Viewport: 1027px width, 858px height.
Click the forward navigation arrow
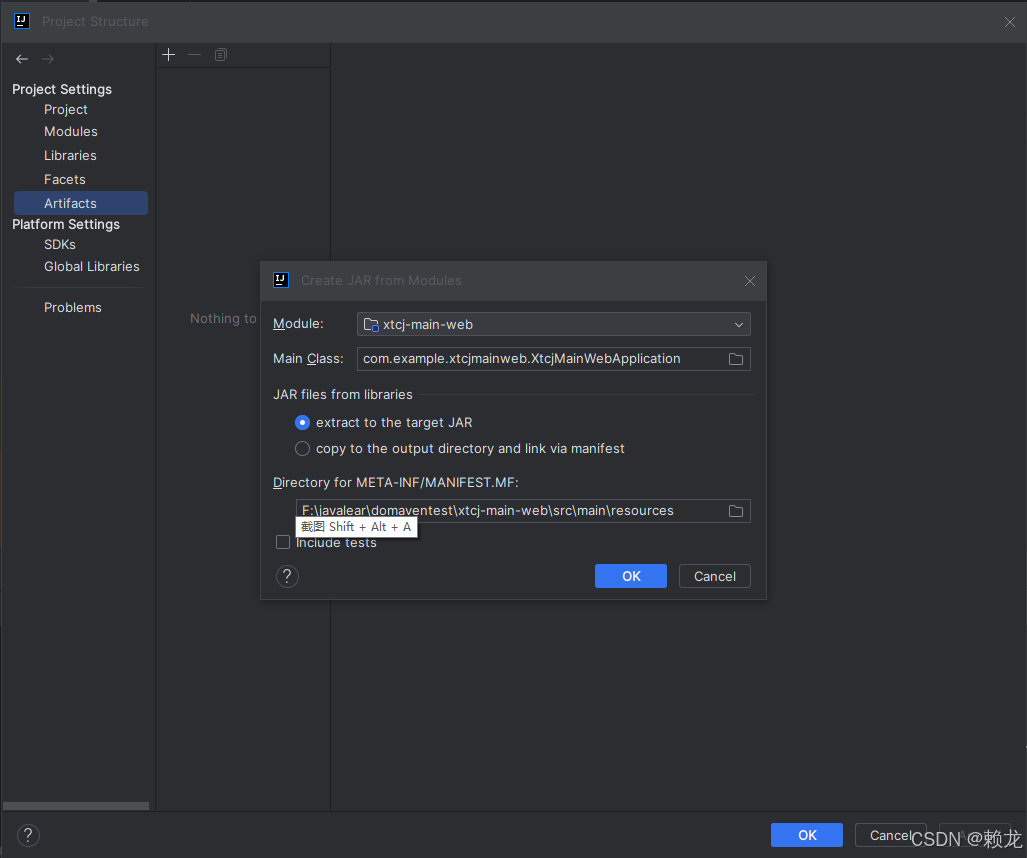(48, 59)
